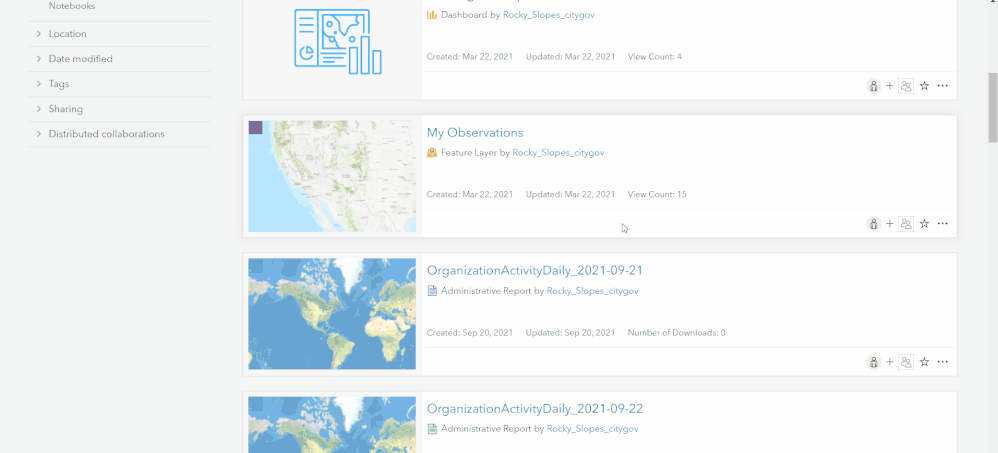Click plus icon on My Observations card
Viewport: 998px width, 453px height.
tap(890, 224)
